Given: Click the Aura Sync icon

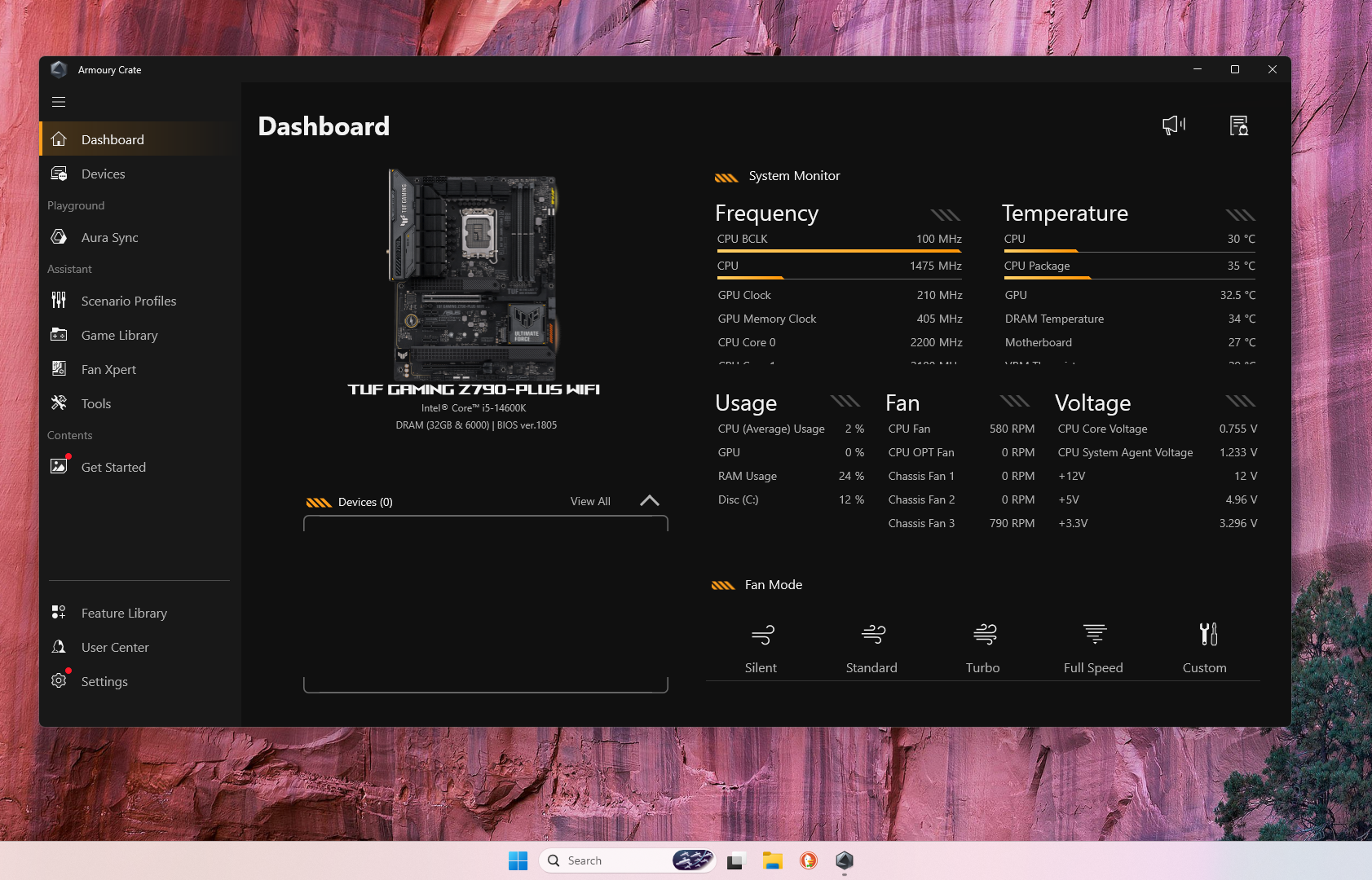Looking at the screenshot, I should tap(59, 237).
